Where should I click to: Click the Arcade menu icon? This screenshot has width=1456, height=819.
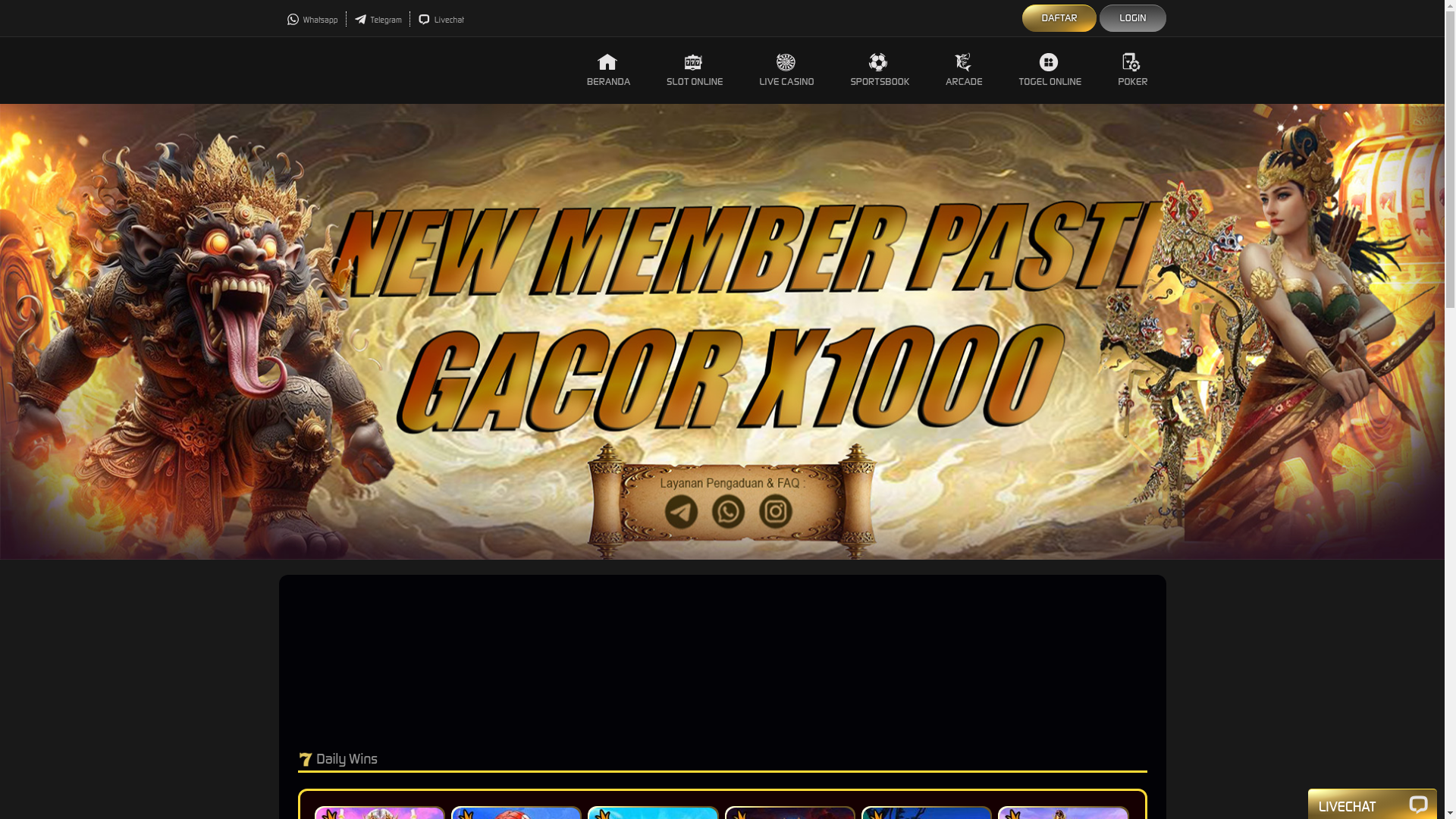coord(963,62)
